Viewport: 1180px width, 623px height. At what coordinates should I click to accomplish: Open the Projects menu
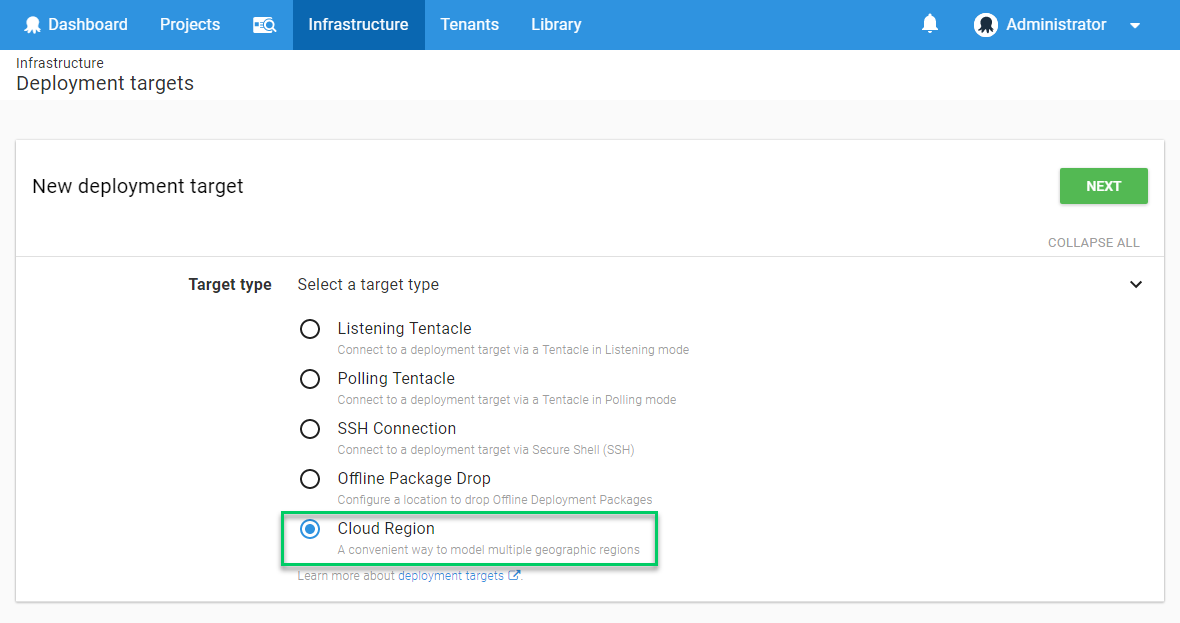tap(190, 25)
